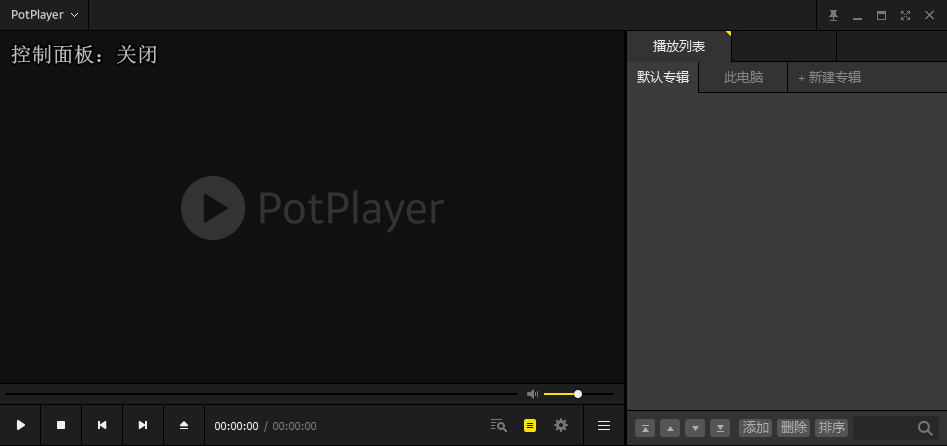Screen dimensions: 947x446
Task: Close the PotPlayer window
Action: [x=929, y=16]
